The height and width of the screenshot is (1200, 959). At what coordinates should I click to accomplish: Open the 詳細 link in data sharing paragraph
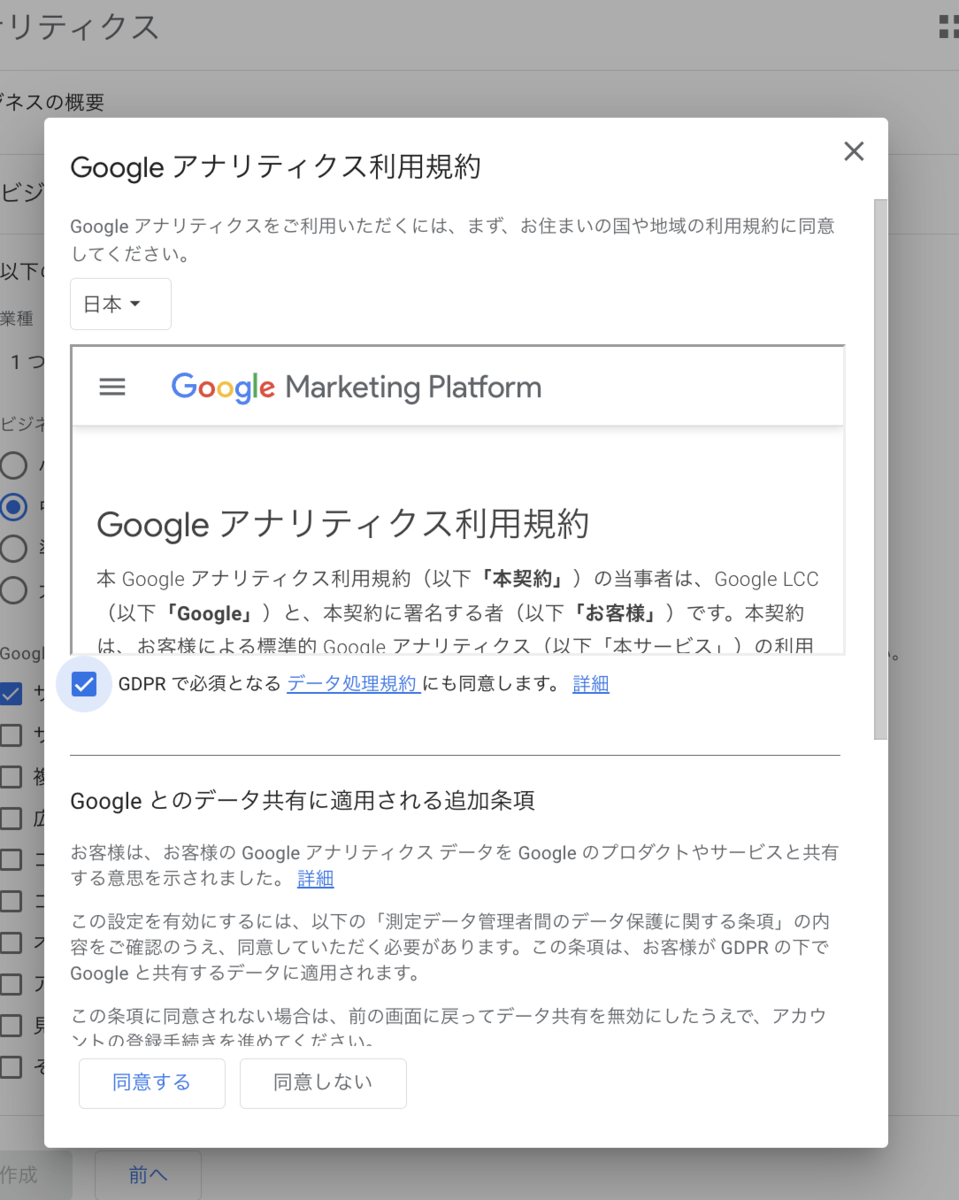316,879
